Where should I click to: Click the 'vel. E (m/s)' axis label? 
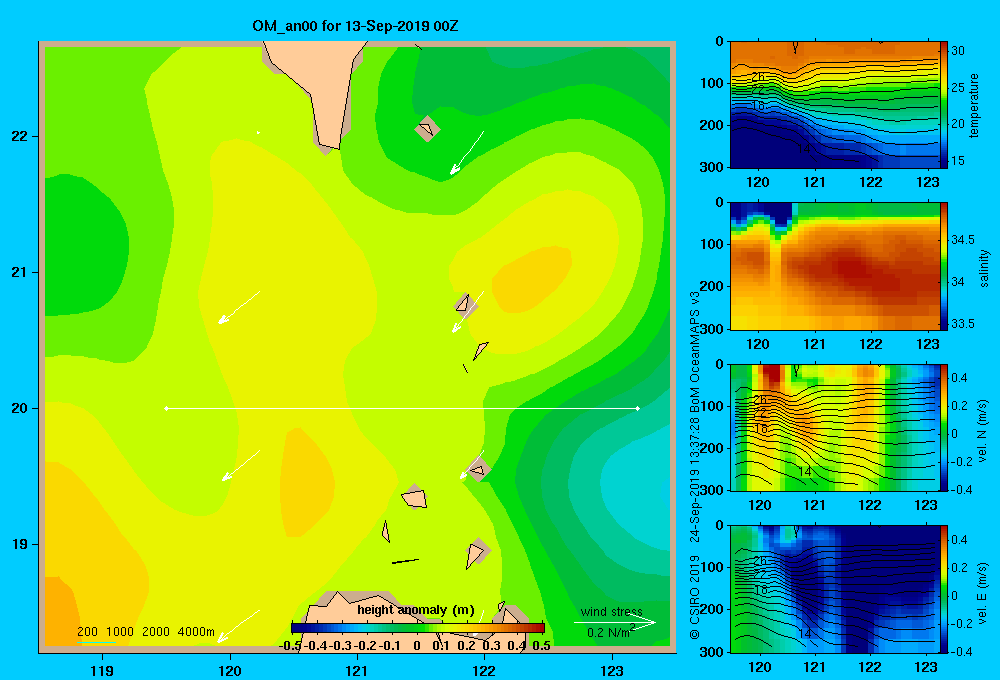tap(983, 592)
